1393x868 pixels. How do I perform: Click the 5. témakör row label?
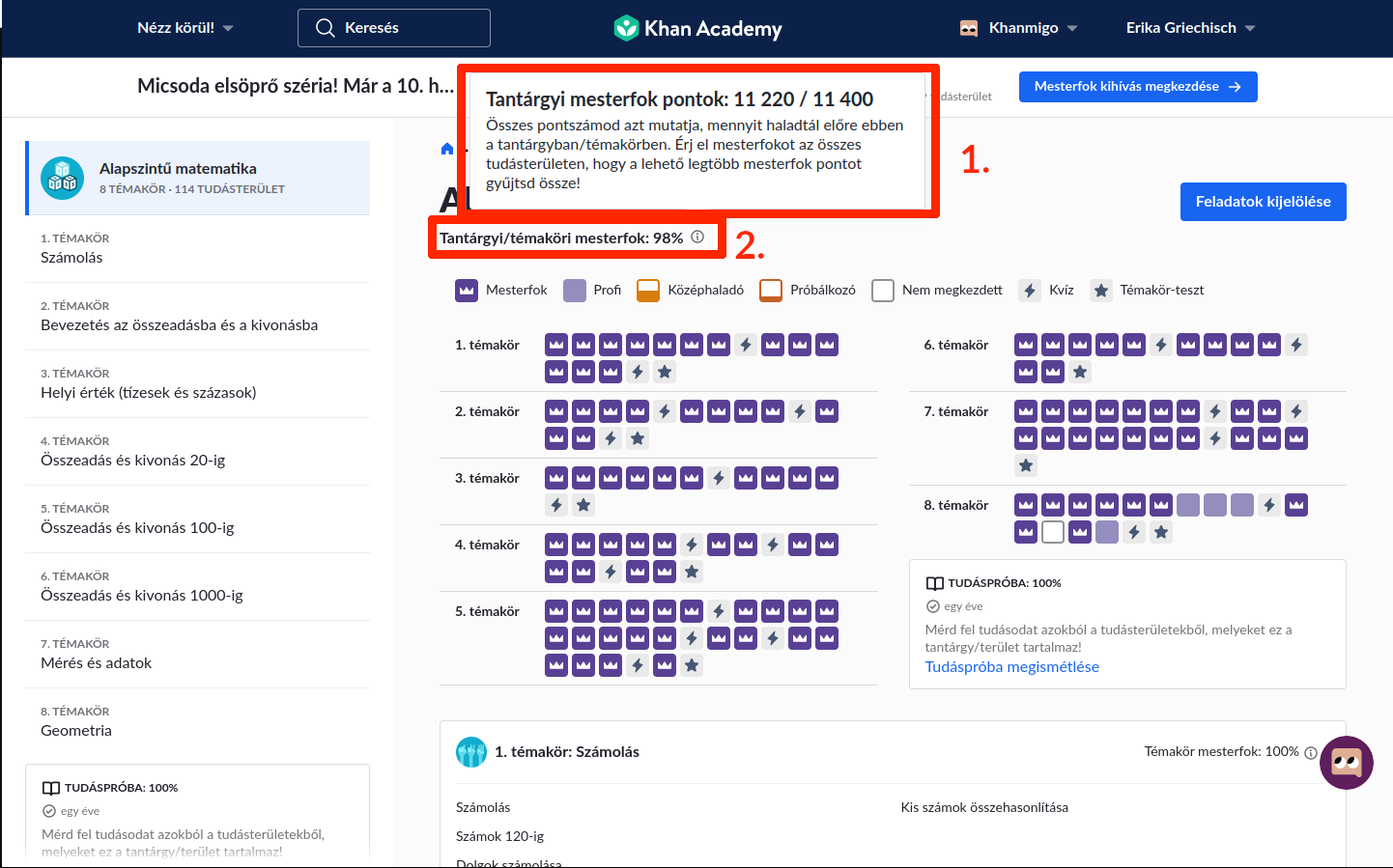(x=487, y=611)
